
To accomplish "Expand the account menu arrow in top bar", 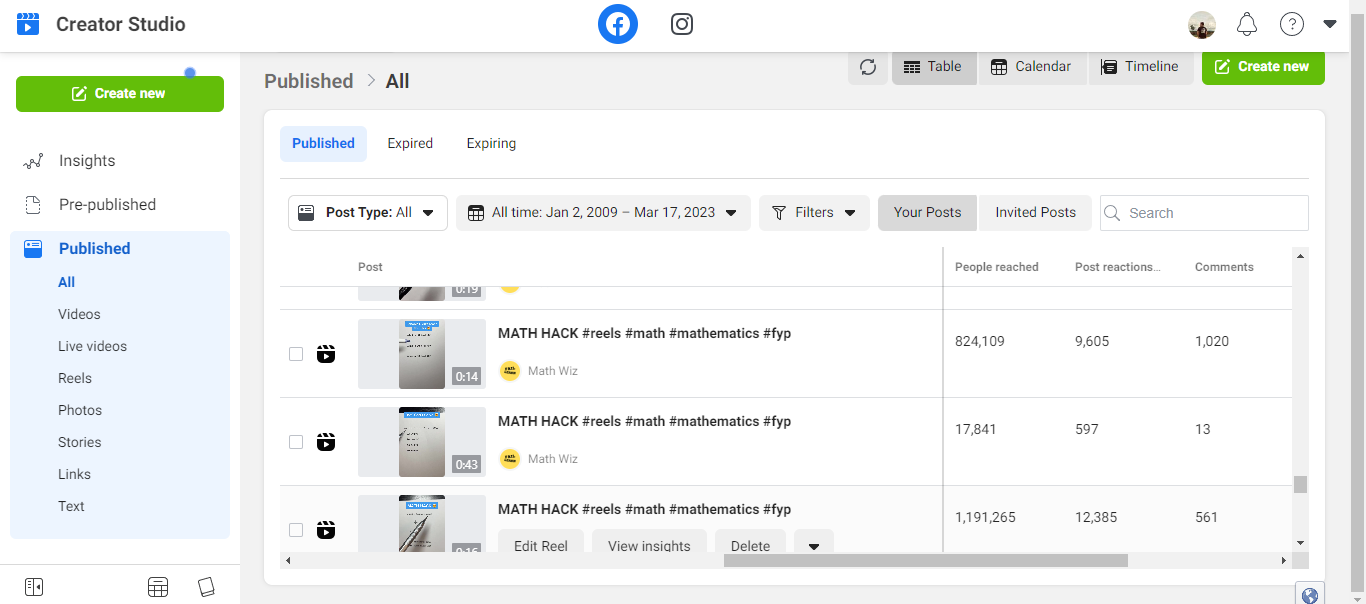I will [x=1329, y=25].
